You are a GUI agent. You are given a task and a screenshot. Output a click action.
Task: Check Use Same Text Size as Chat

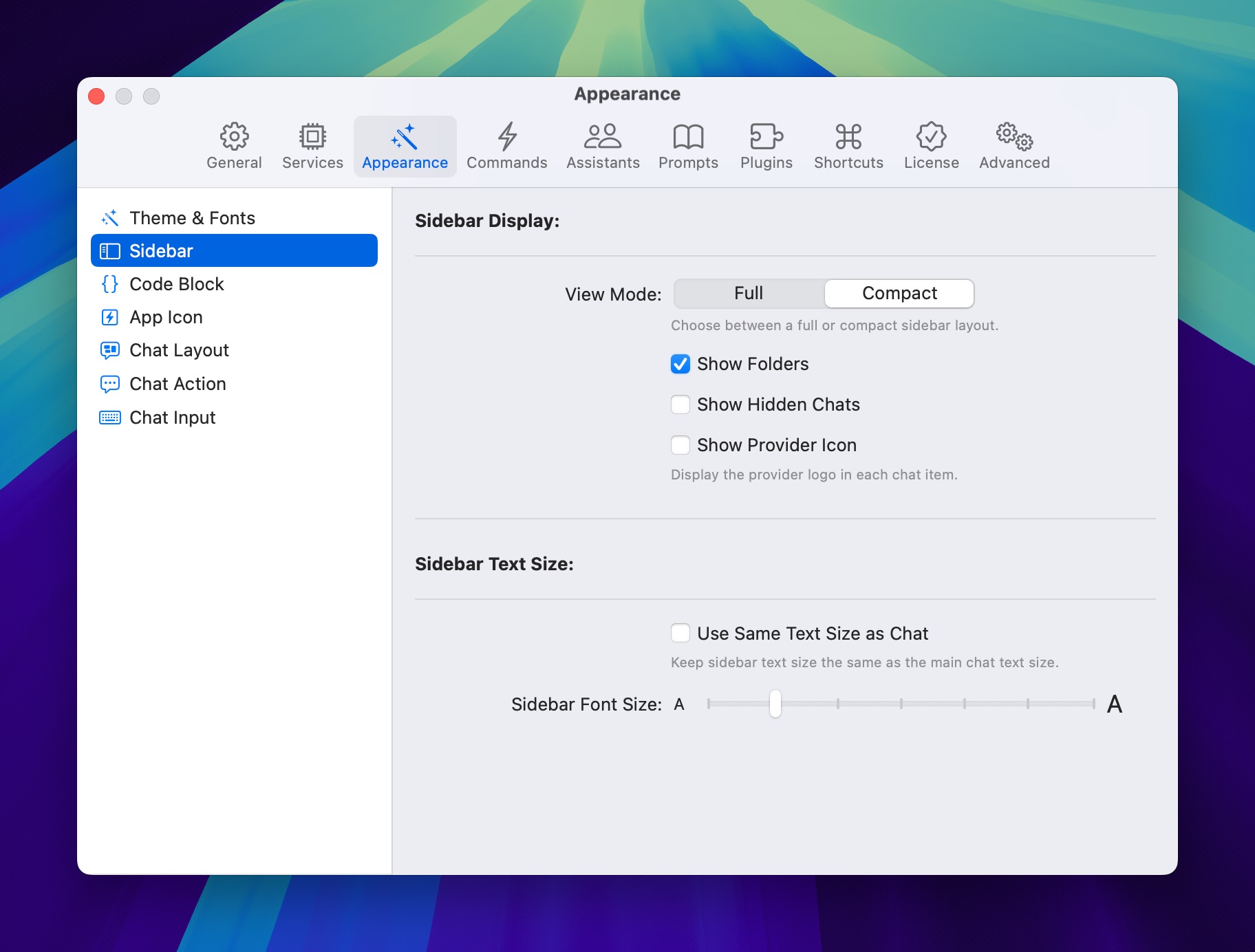tap(680, 633)
